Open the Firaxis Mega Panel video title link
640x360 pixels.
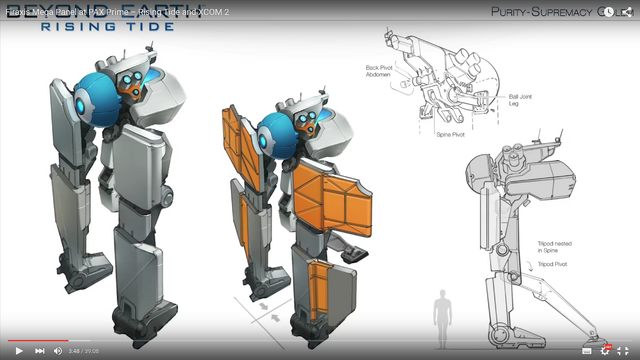coord(117,12)
